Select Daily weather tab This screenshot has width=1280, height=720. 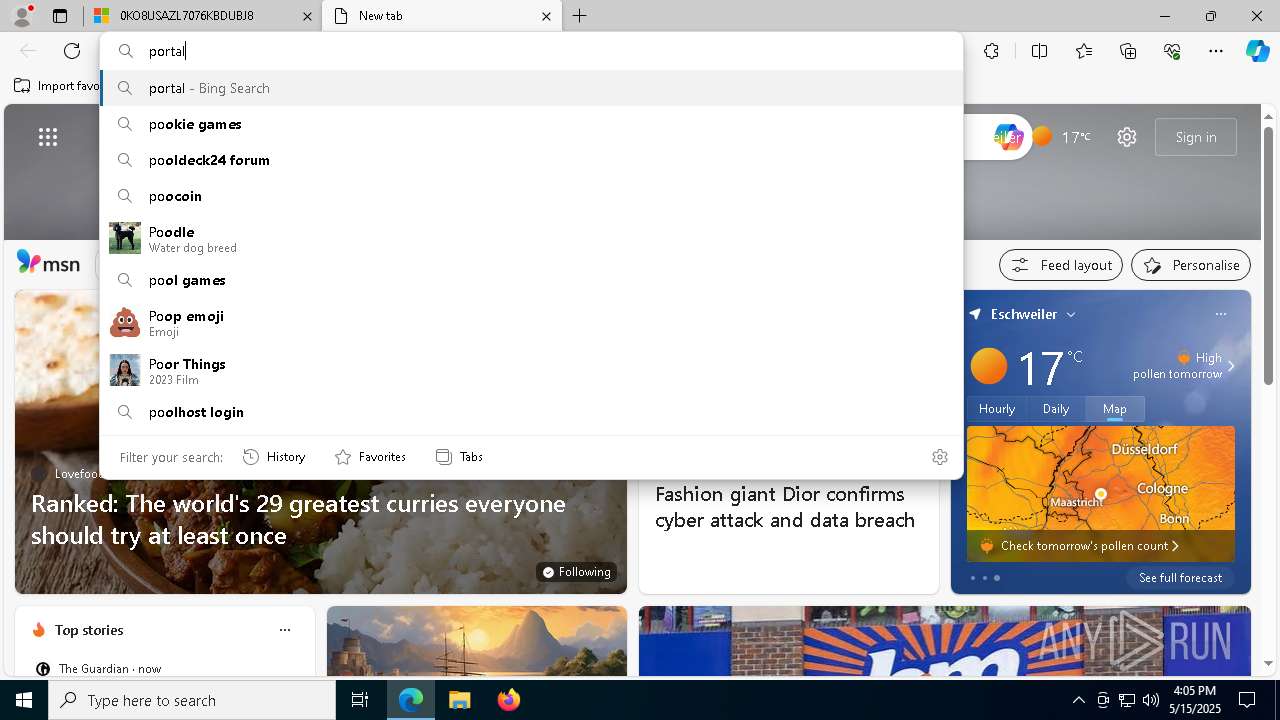[x=1056, y=408]
